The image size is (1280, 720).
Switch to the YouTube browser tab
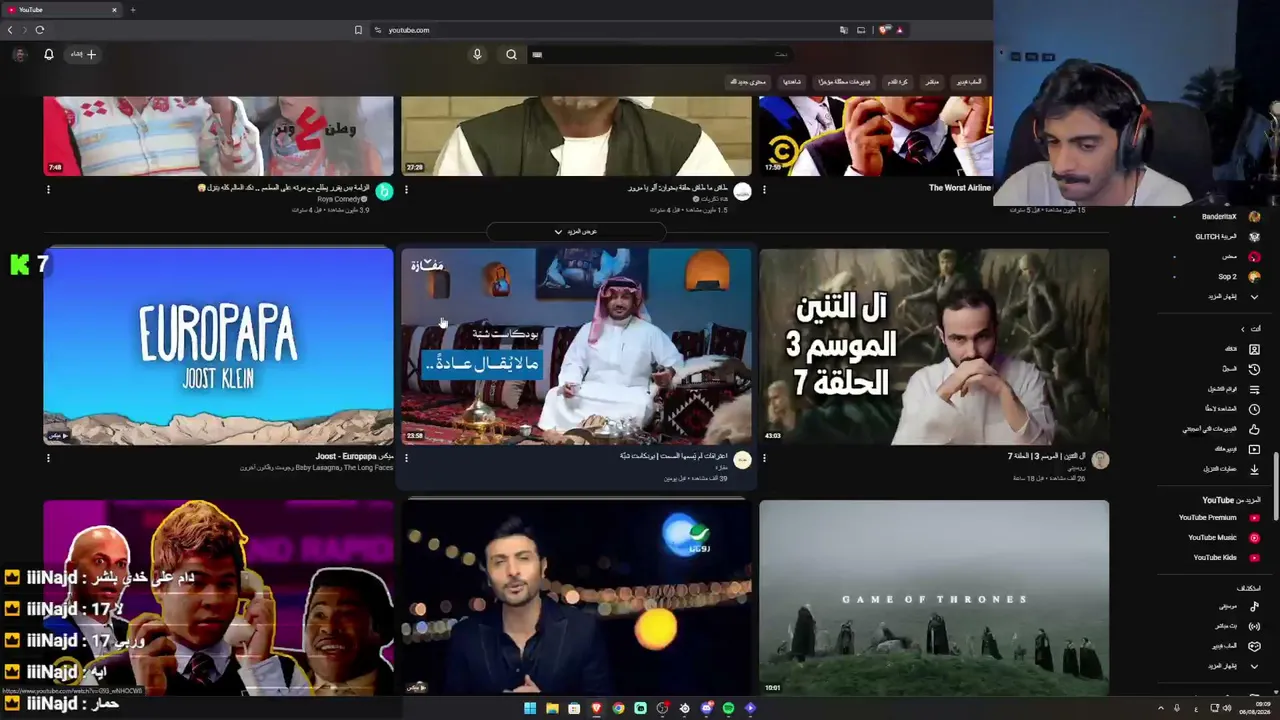60,10
